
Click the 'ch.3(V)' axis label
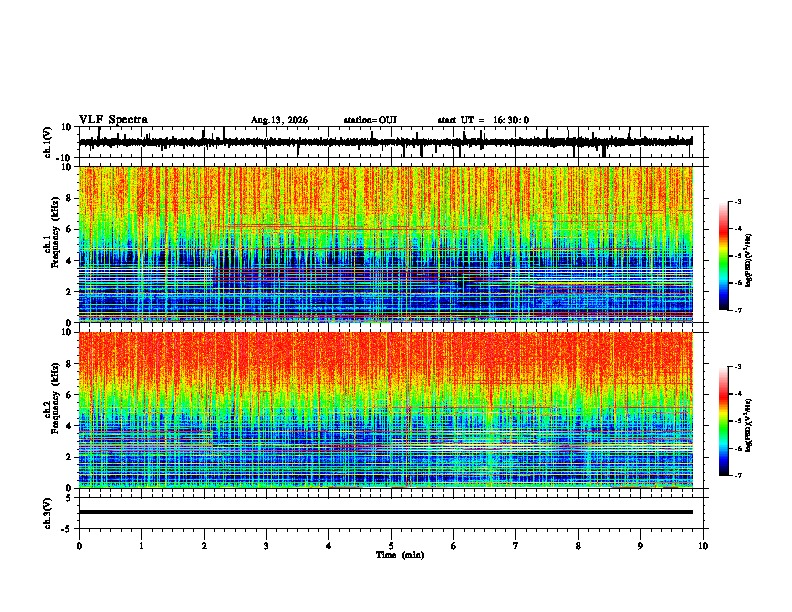(x=48, y=513)
